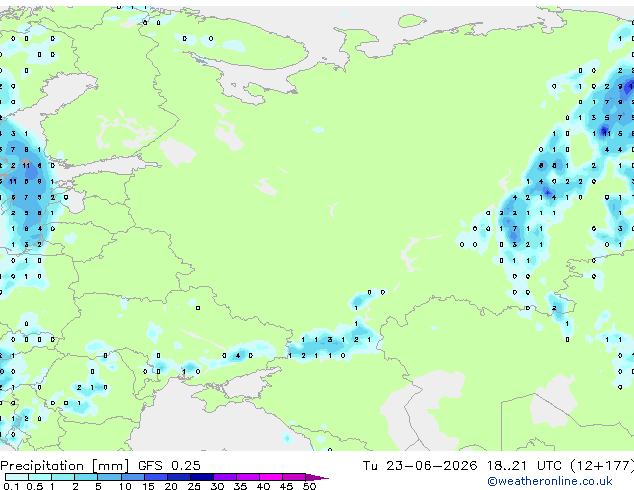The image size is (634, 490).
Task: Select magenta swatch between 40 and 45
Action: click(x=271, y=477)
